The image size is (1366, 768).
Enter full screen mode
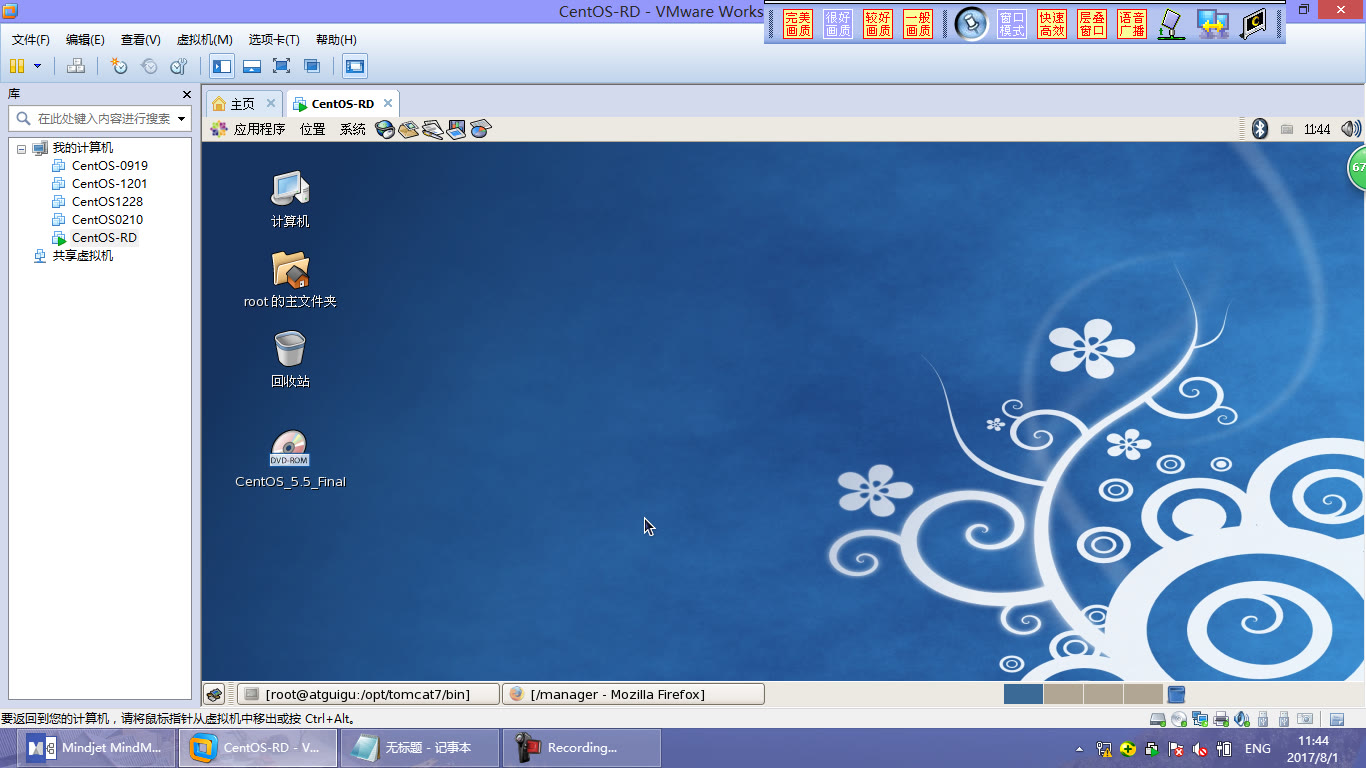coord(282,66)
